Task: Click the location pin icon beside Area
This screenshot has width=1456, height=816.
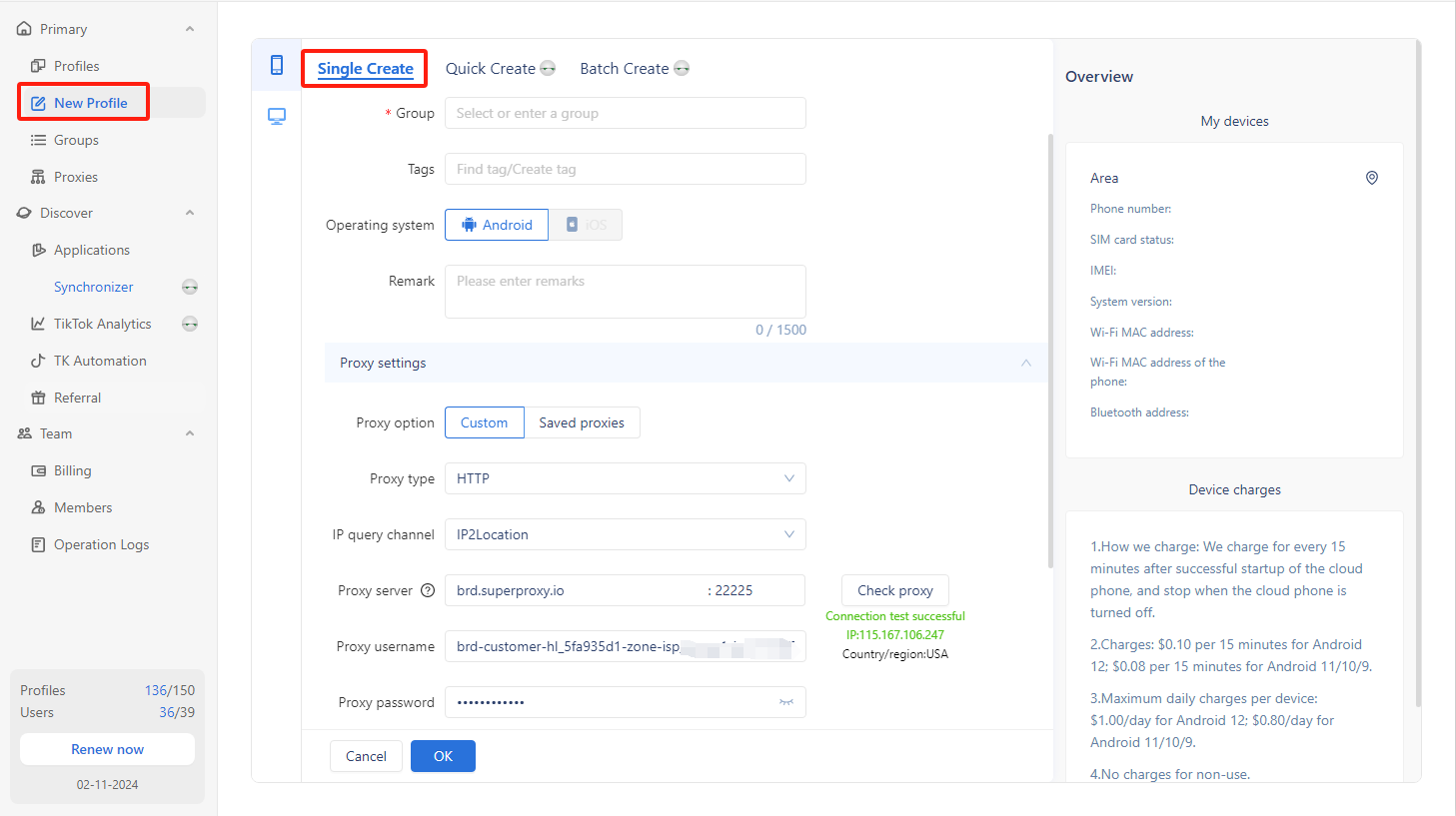Action: pyautogui.click(x=1372, y=178)
